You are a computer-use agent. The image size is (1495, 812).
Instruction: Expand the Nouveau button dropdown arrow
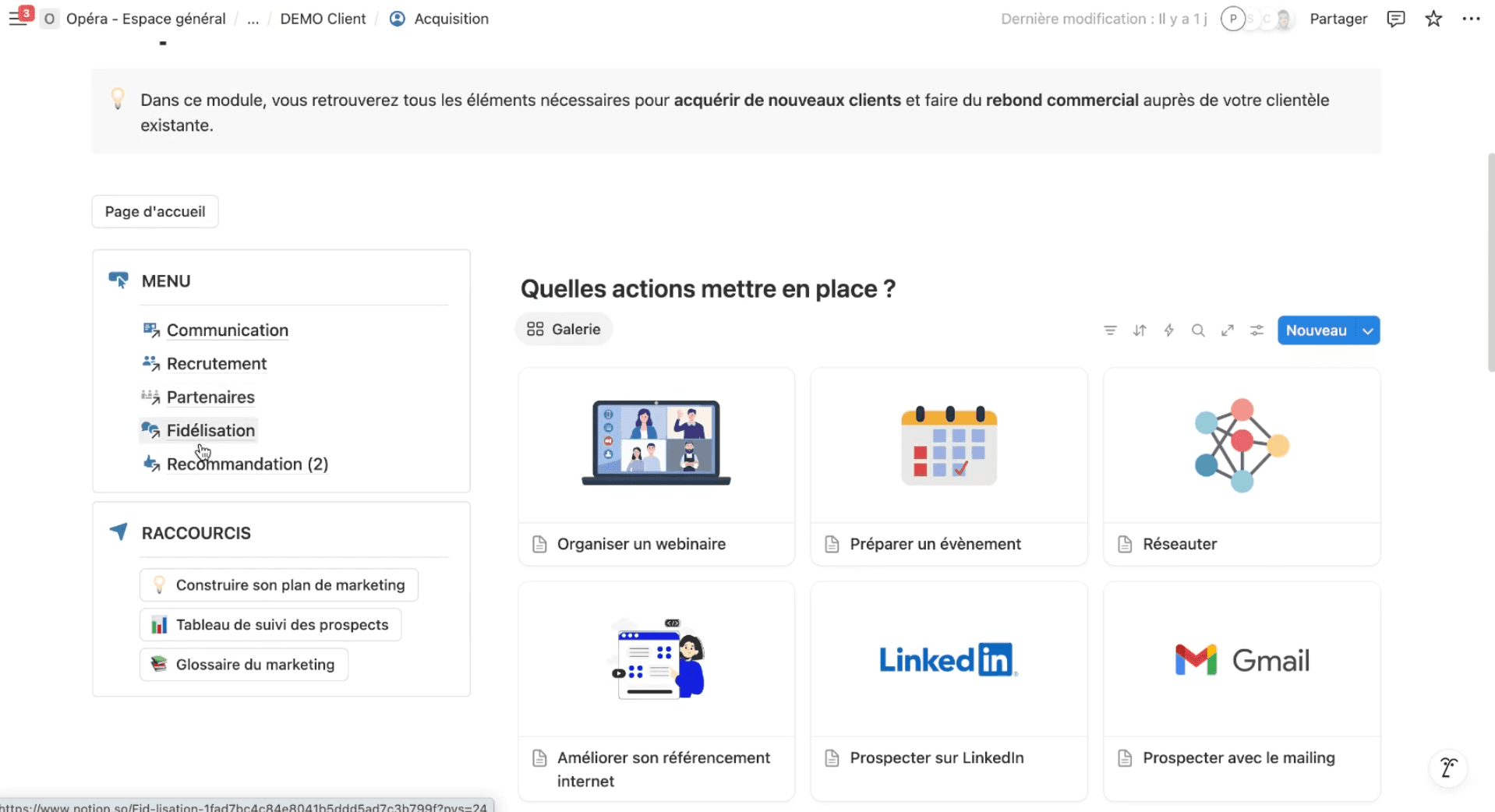(x=1367, y=330)
